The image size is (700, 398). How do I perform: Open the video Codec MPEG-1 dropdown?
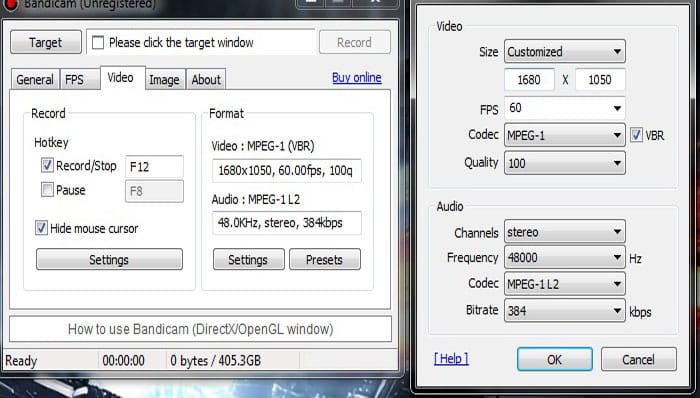(565, 135)
